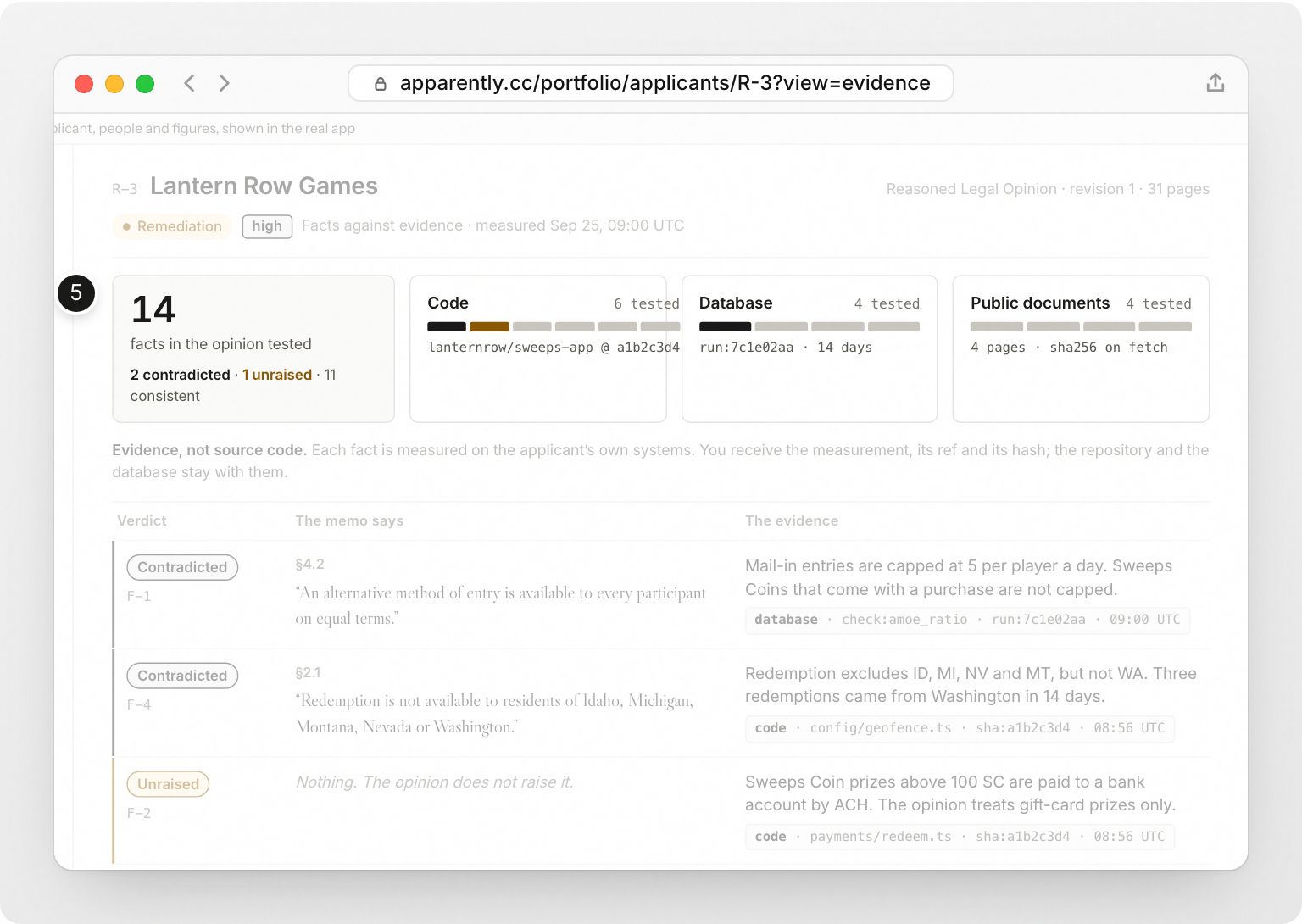Click the Unraised badge for F-2
The height and width of the screenshot is (924, 1302).
click(168, 784)
